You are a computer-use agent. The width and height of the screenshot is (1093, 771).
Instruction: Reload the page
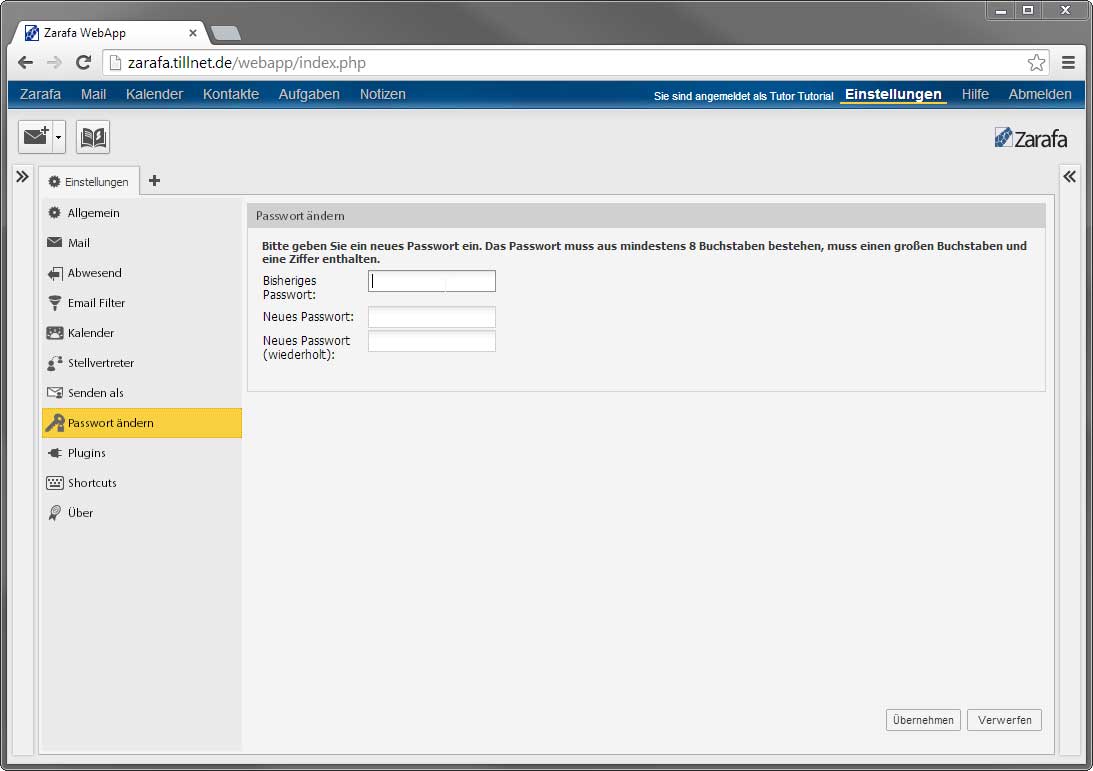pyautogui.click(x=84, y=62)
